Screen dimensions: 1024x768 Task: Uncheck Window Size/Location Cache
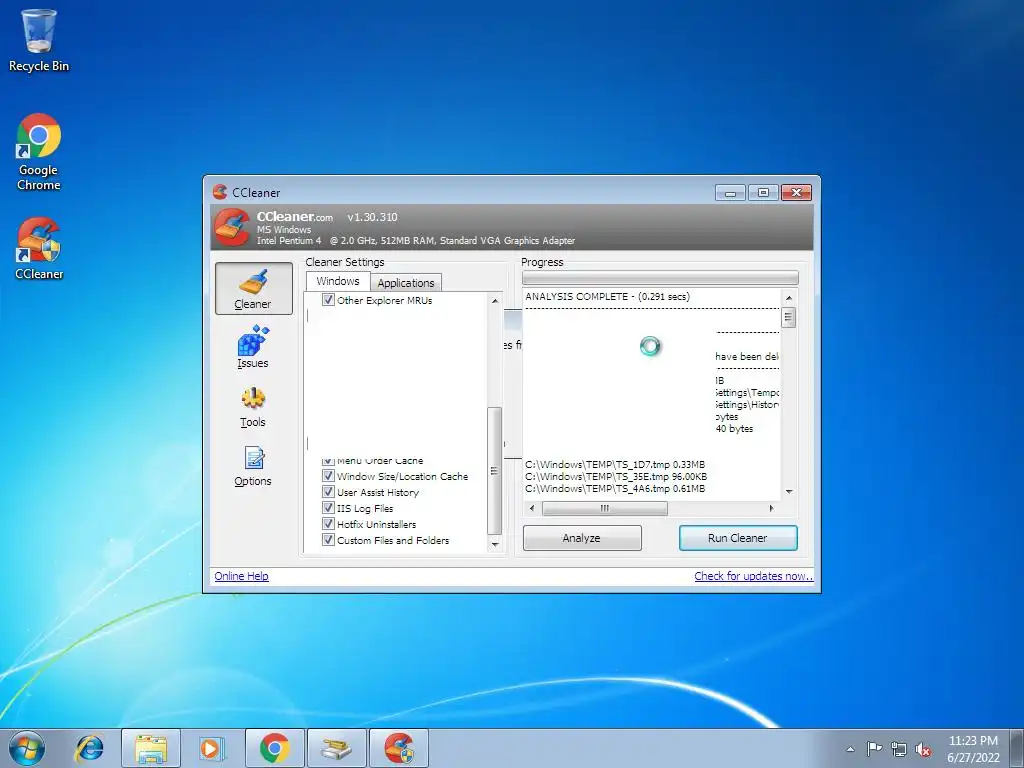tap(328, 476)
